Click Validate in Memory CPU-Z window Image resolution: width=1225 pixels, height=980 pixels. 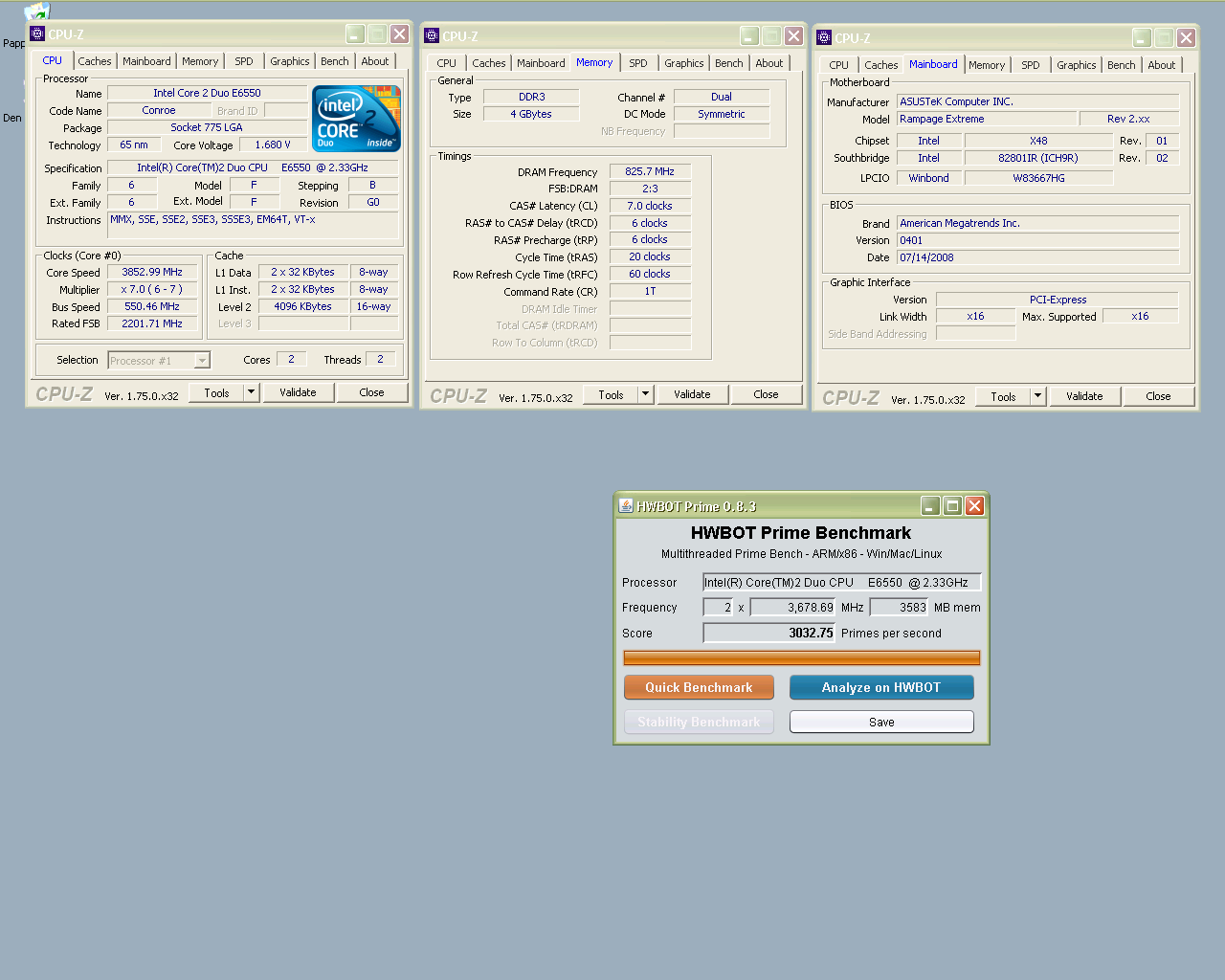pos(692,394)
